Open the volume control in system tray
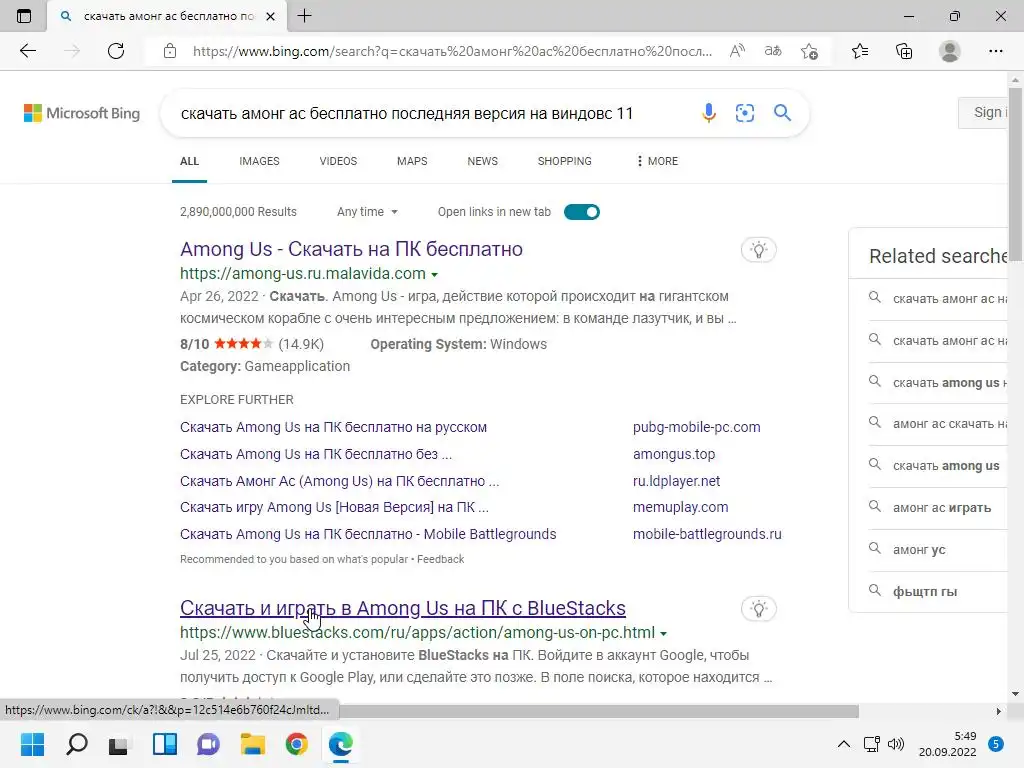 coord(896,744)
